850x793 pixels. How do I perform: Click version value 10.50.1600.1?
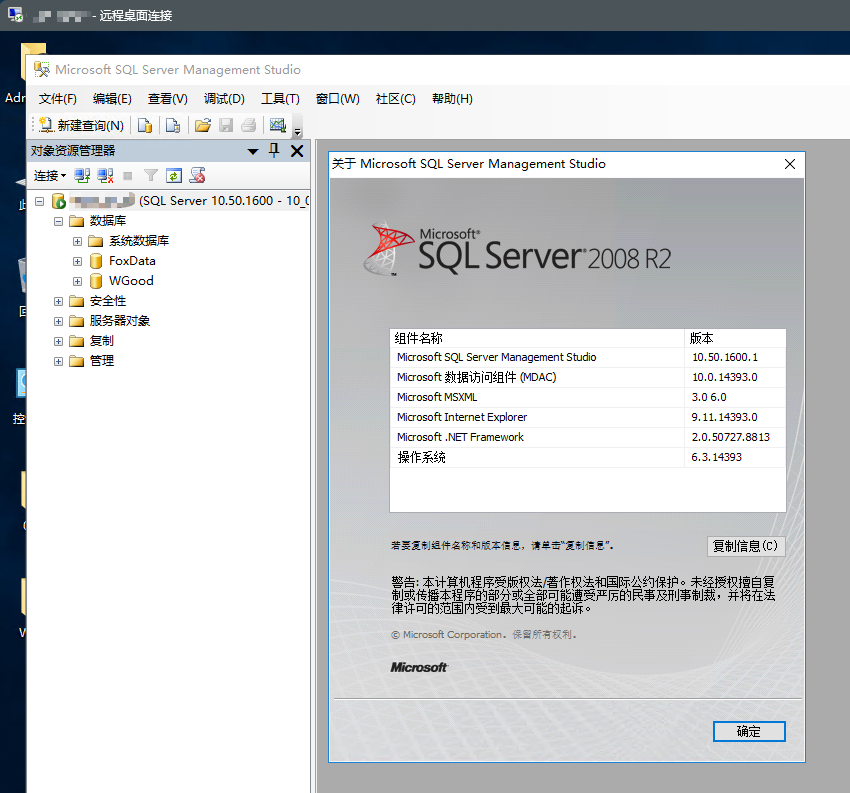[725, 357]
